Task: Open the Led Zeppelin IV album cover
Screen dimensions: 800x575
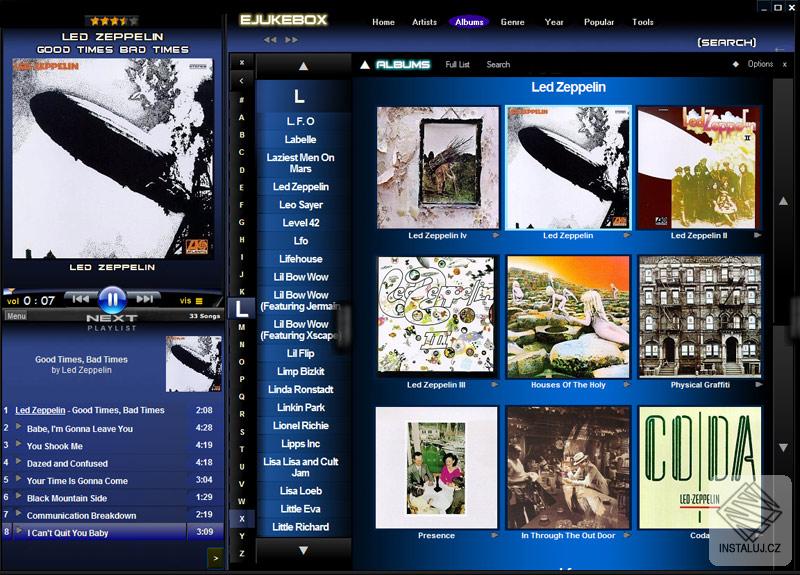Action: [x=437, y=168]
